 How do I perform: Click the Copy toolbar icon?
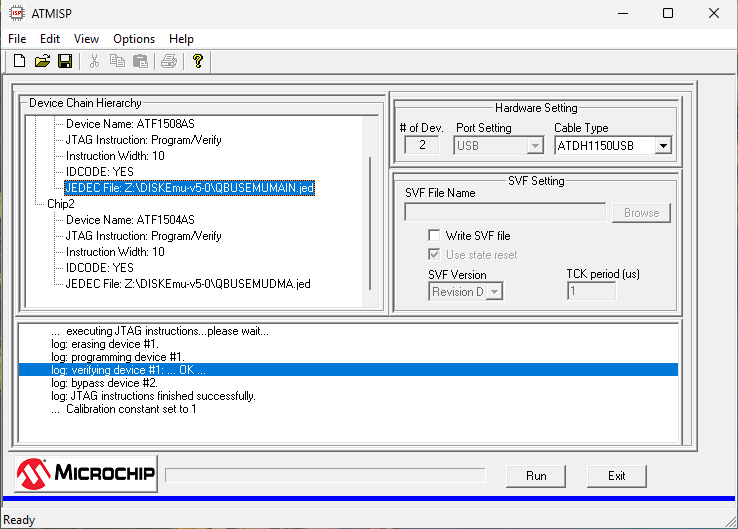(x=117, y=61)
